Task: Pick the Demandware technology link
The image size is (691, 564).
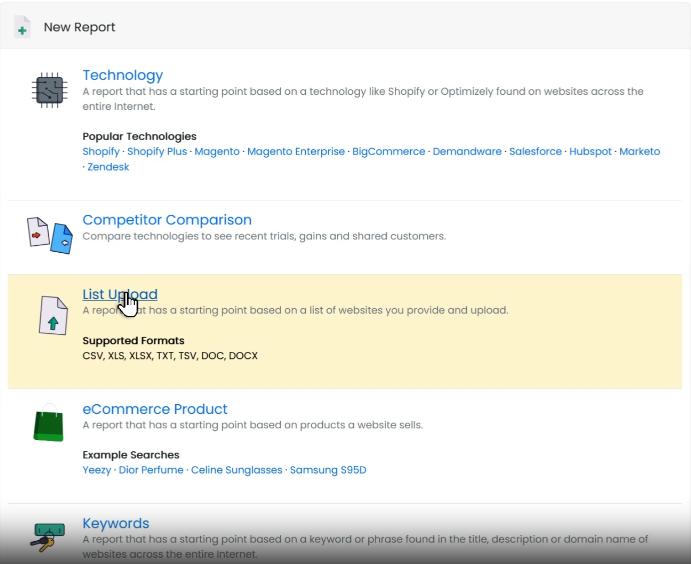Action: pyautogui.click(x=467, y=152)
